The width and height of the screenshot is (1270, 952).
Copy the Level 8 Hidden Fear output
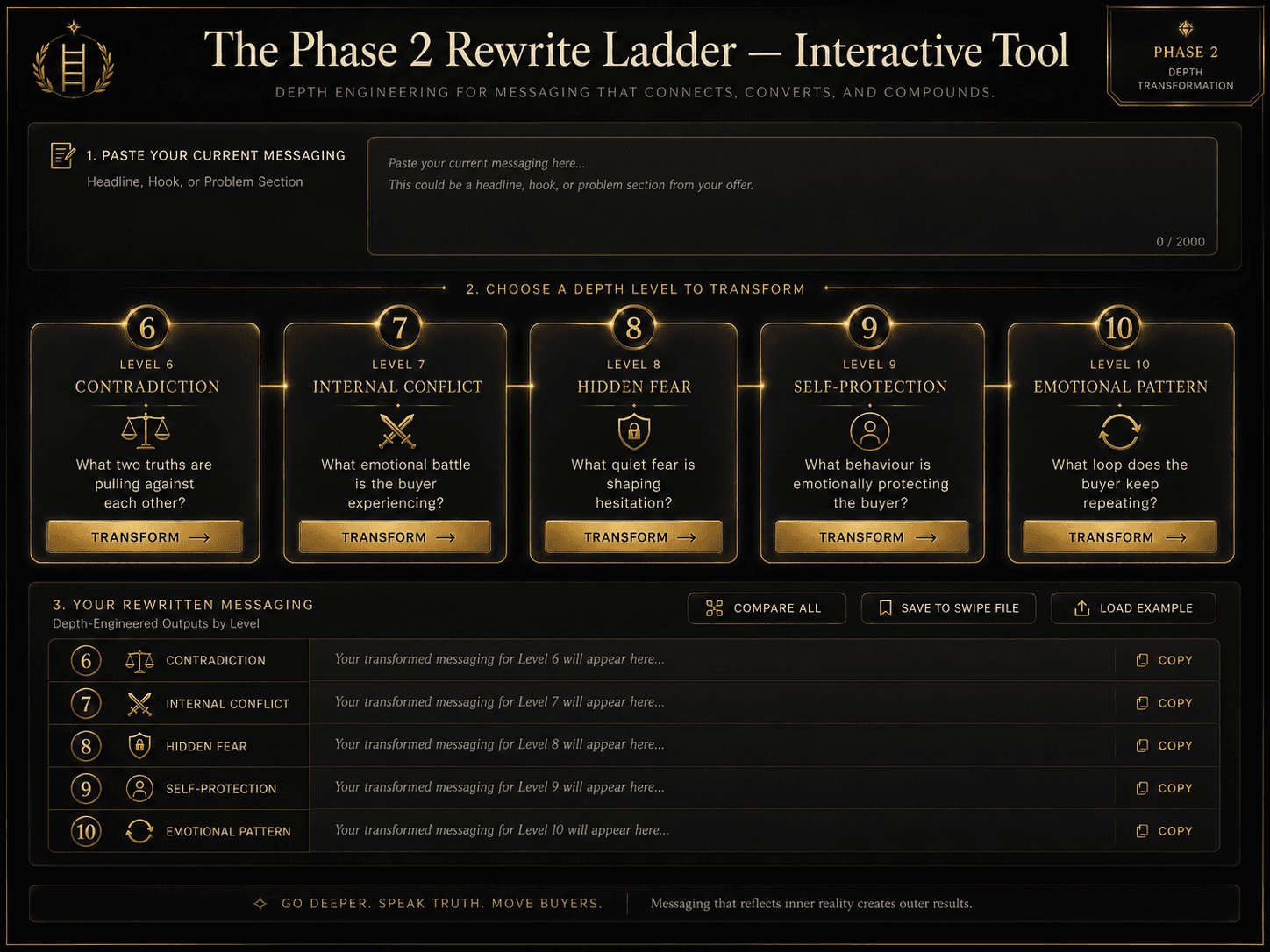[1164, 745]
